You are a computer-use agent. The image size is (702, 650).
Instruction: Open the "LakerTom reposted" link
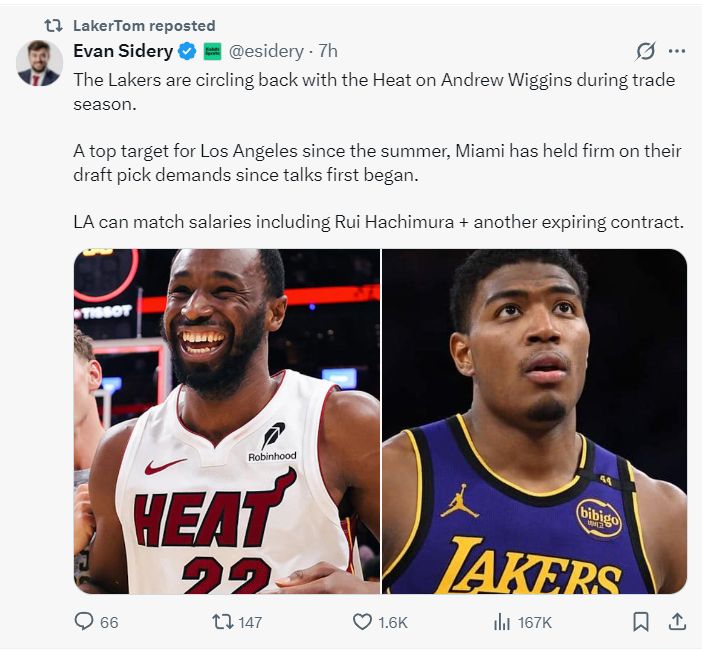144,25
